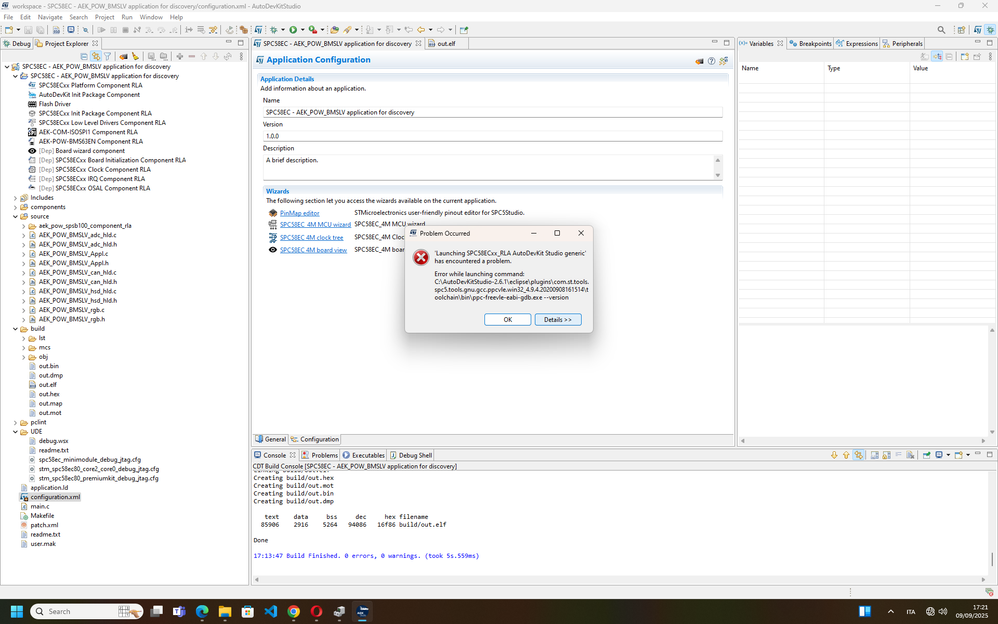Collapse the build folder in tree

pos(16,329)
